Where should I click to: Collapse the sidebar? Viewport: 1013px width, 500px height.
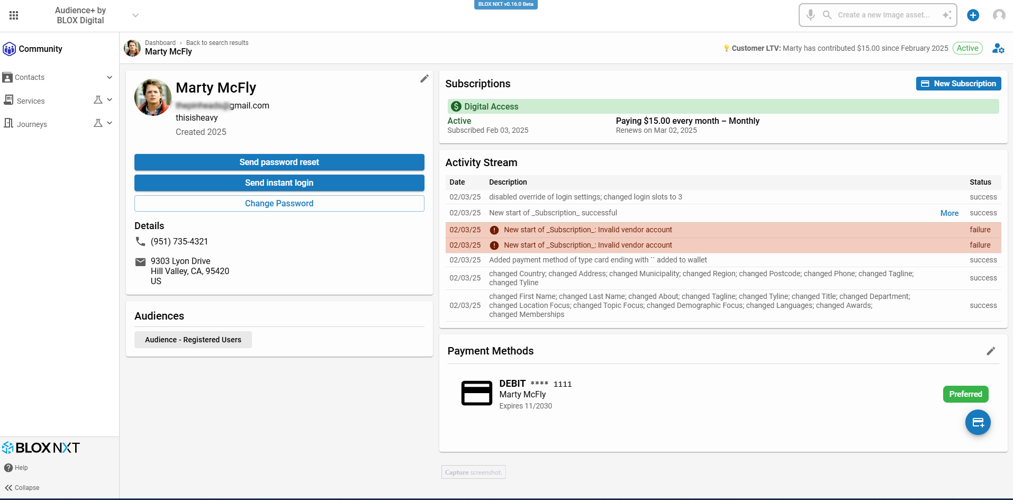(22, 488)
